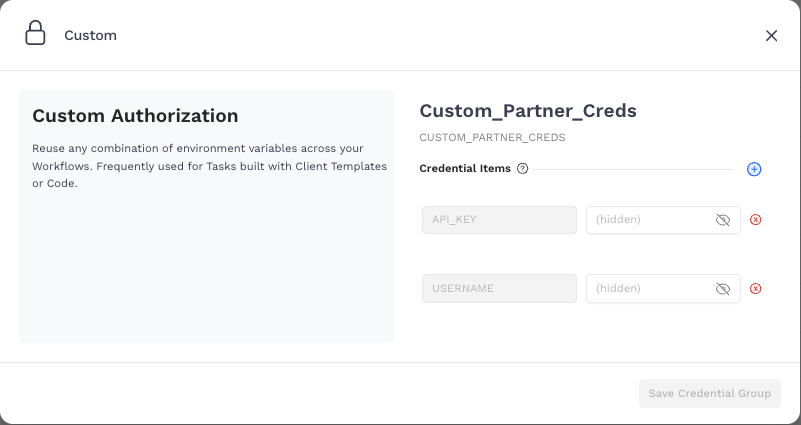This screenshot has height=425, width=801.
Task: Click the Custom Authorization heading
Action: pos(135,116)
